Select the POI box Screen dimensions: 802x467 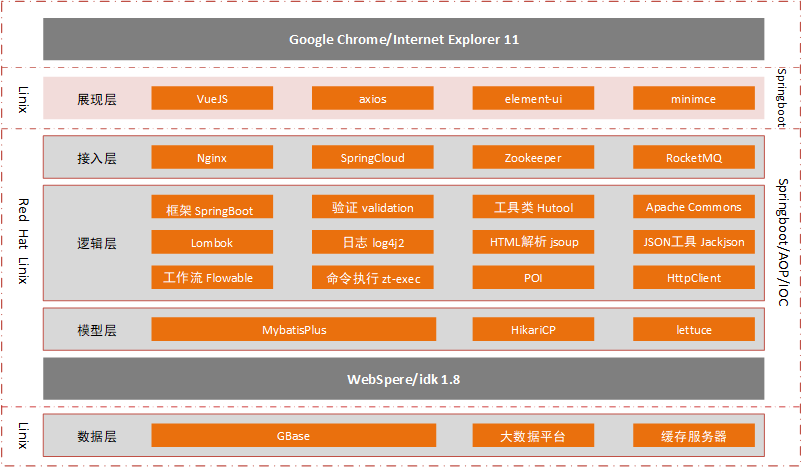tap(533, 277)
